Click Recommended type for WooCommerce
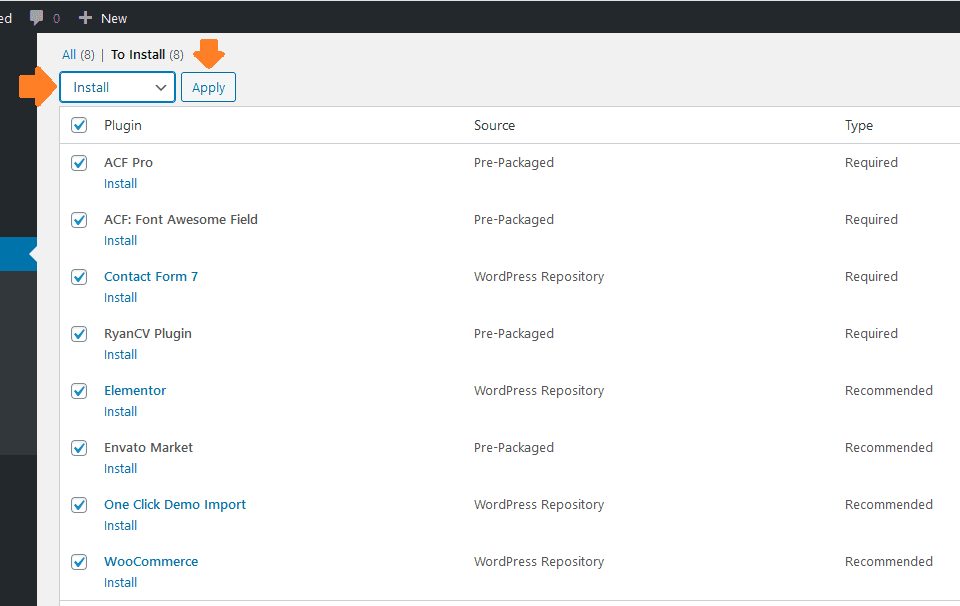The height and width of the screenshot is (606, 960). 889,561
